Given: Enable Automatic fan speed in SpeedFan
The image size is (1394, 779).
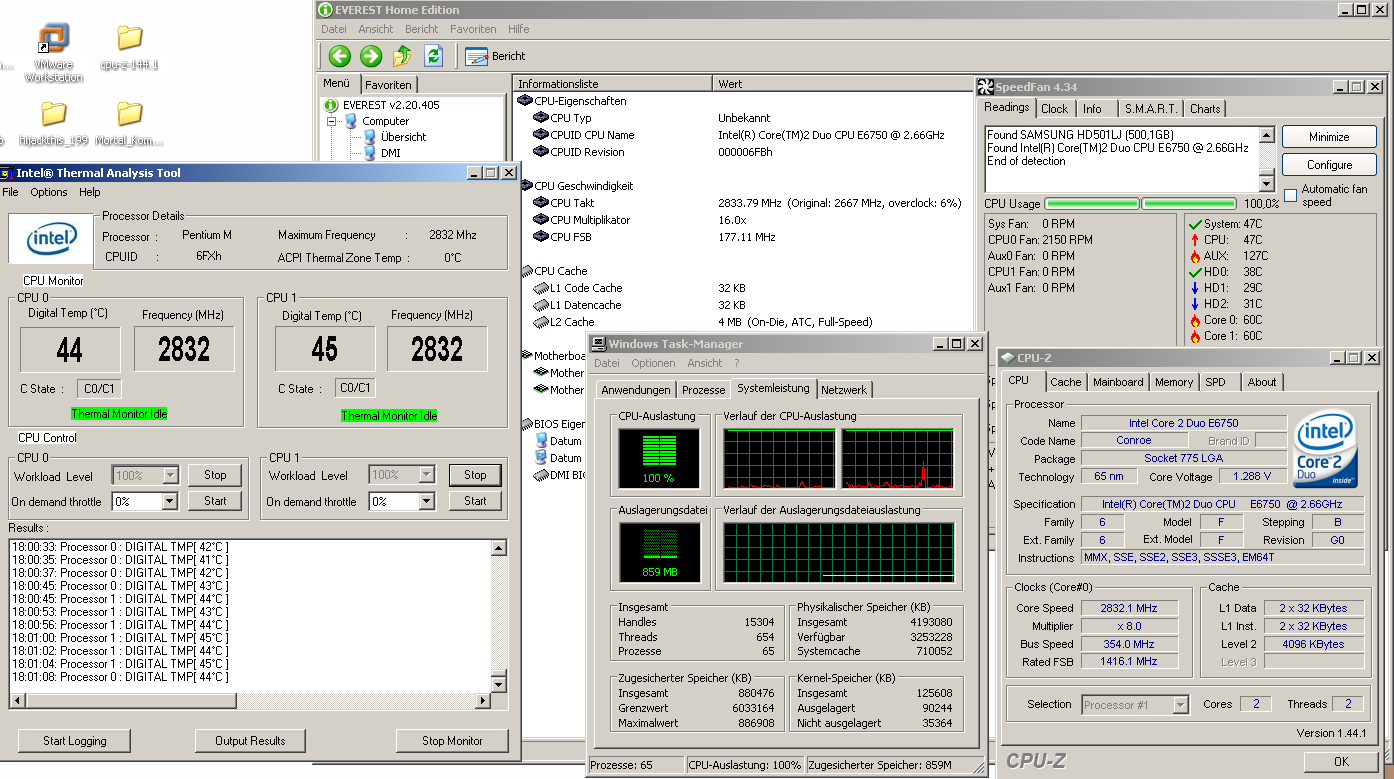Looking at the screenshot, I should pos(1291,195).
